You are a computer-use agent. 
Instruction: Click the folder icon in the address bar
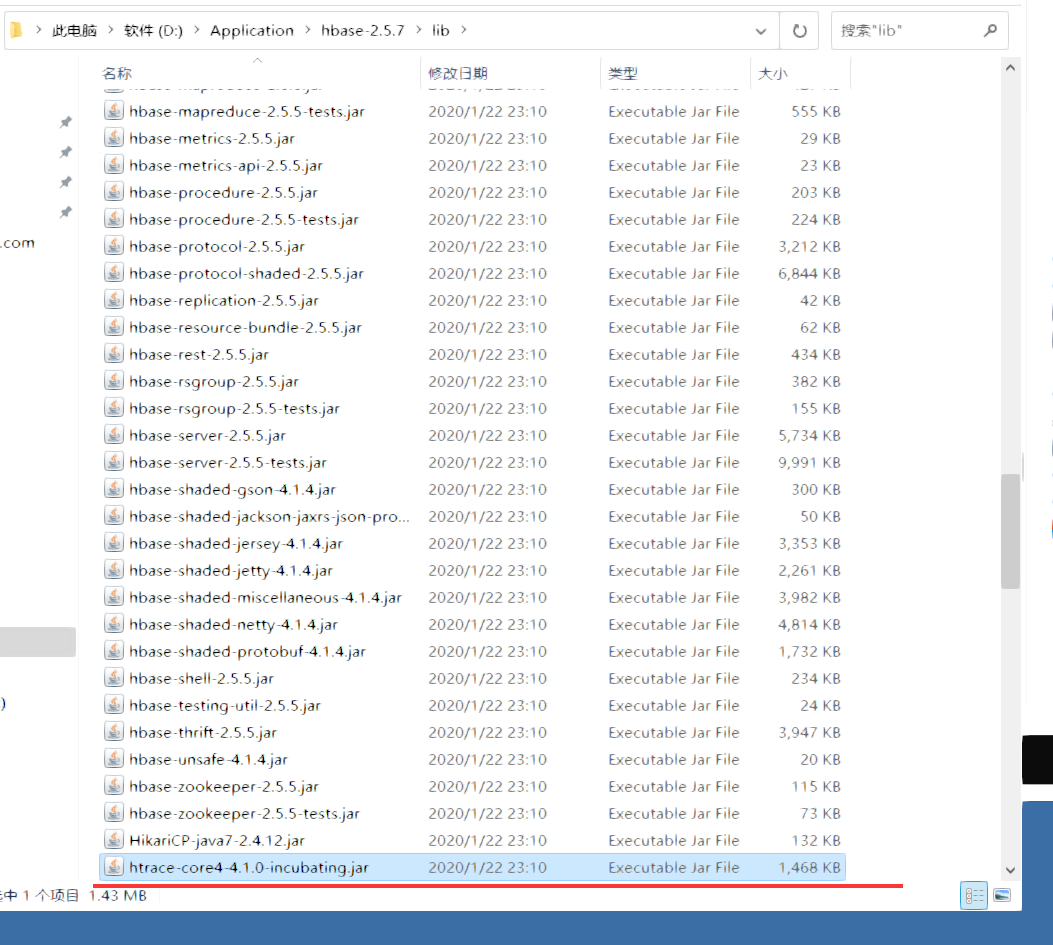(15, 30)
